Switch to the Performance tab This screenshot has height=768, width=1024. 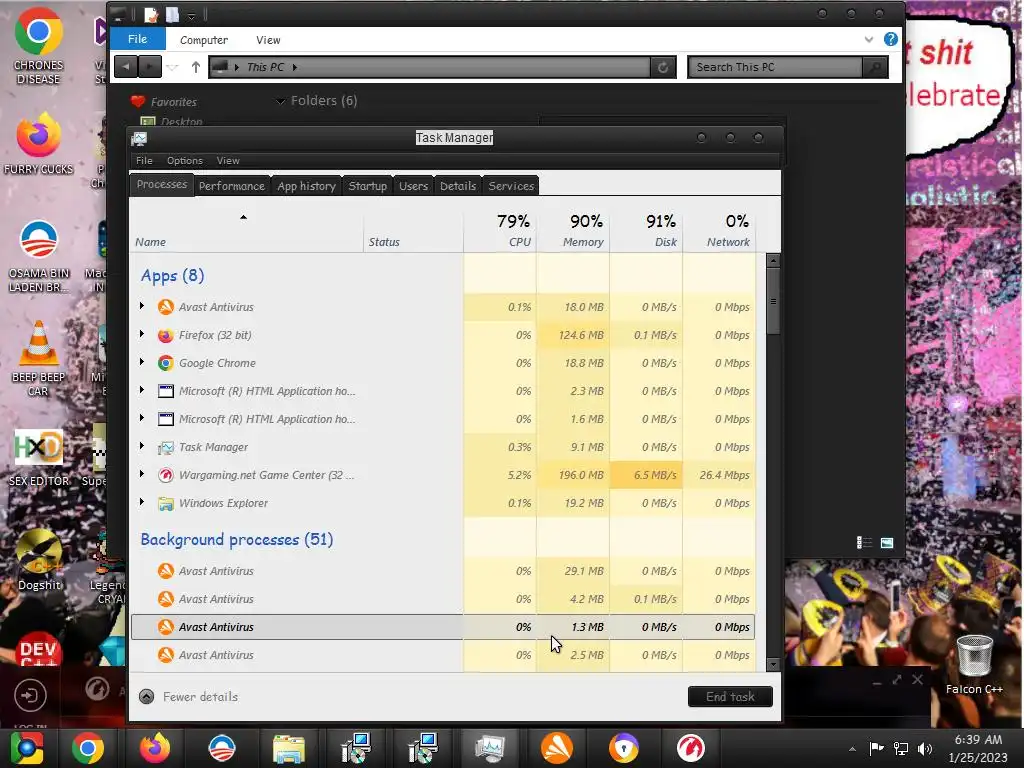[x=232, y=185]
